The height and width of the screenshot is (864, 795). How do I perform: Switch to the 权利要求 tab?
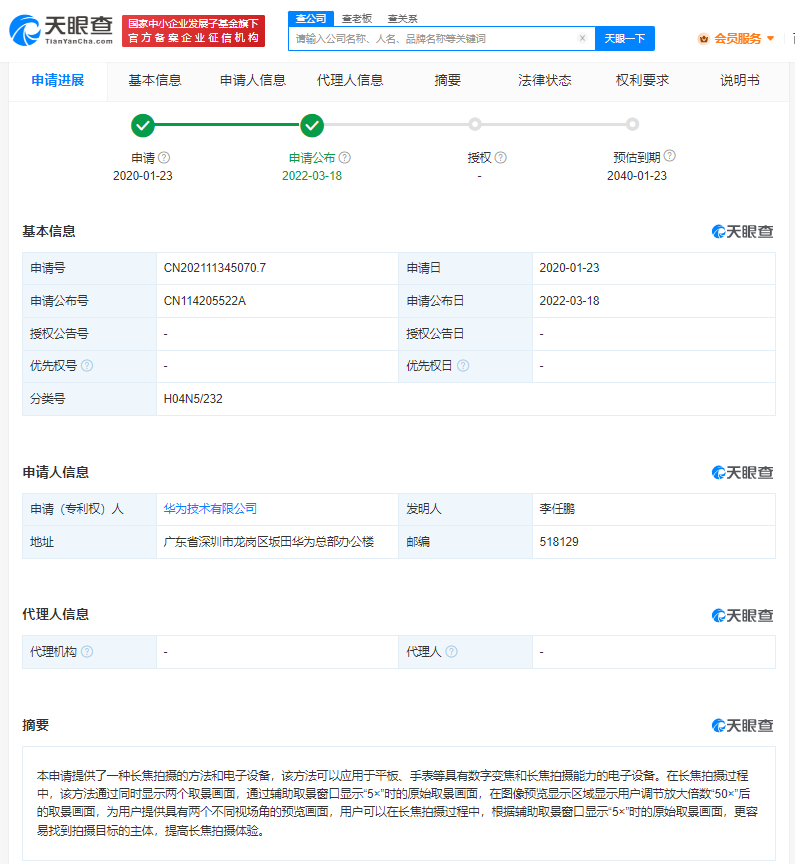(x=642, y=81)
